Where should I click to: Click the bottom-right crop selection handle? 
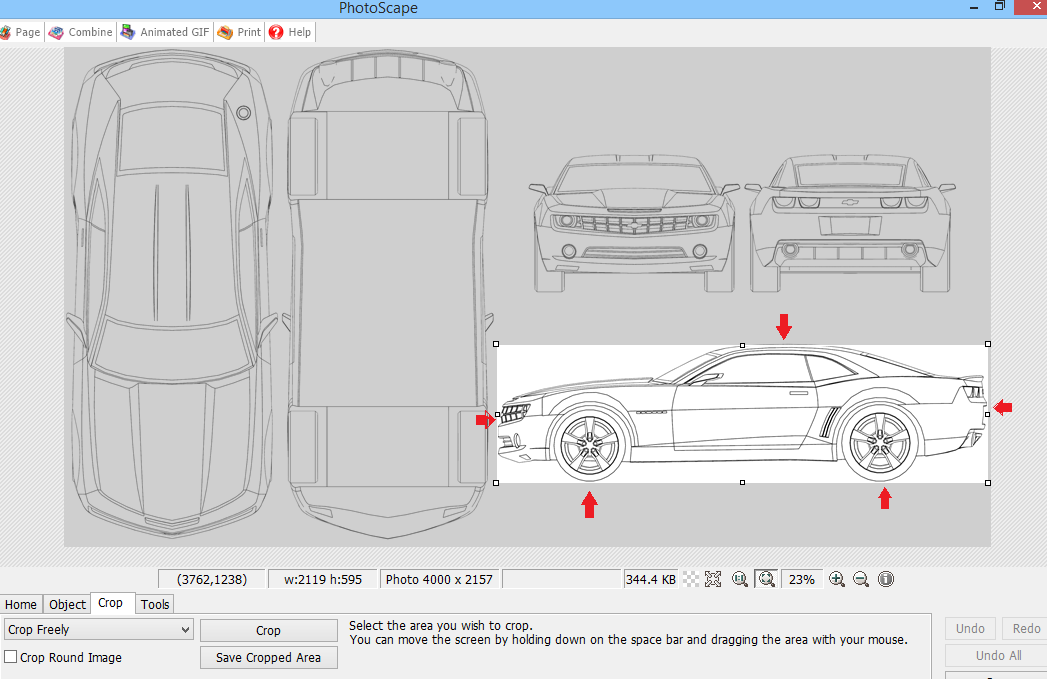click(x=988, y=484)
